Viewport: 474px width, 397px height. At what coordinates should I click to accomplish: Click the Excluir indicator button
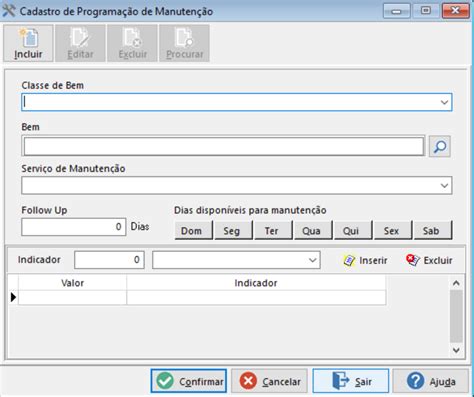click(x=429, y=260)
